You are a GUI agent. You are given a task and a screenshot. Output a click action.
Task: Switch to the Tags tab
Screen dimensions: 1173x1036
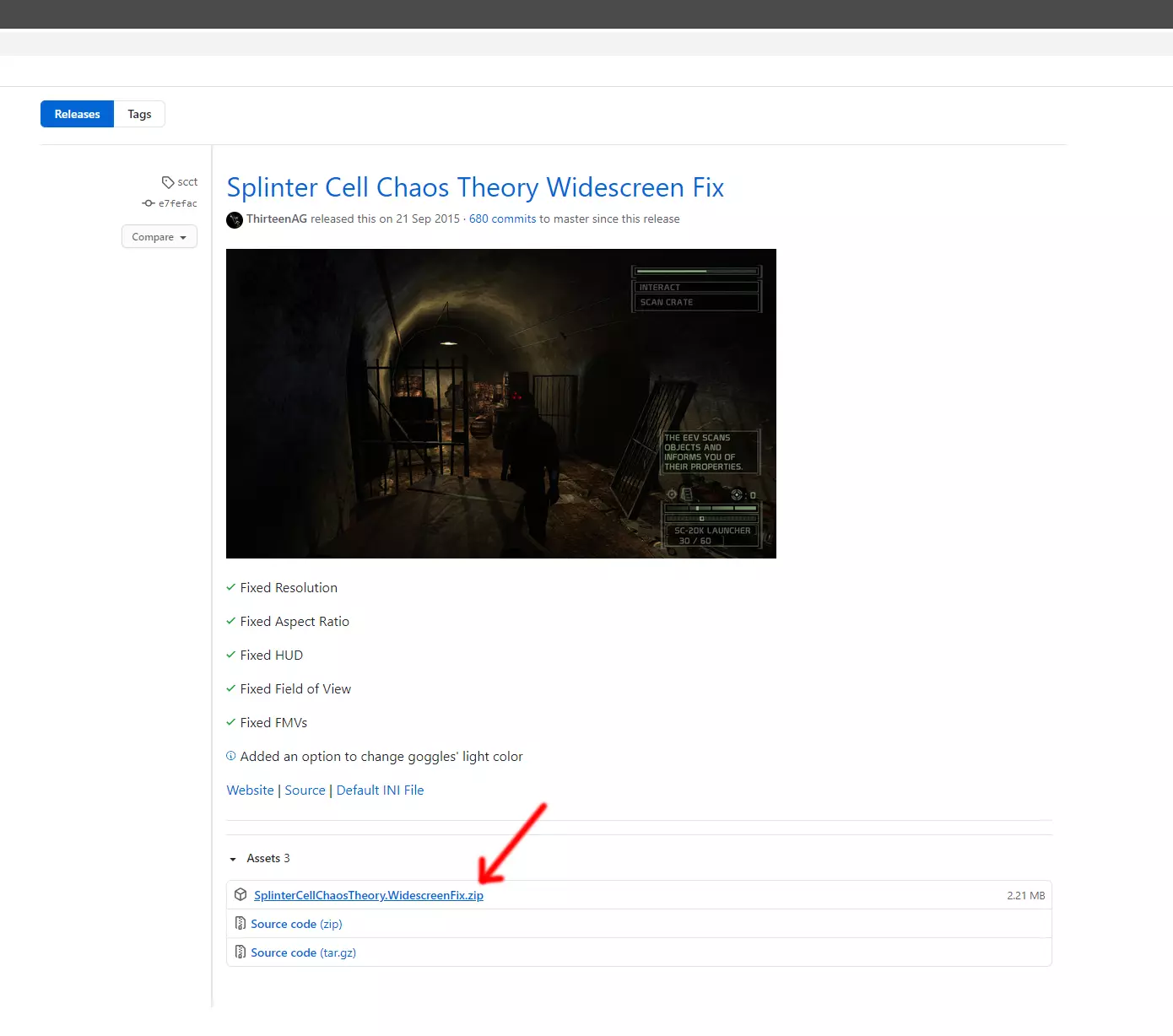[139, 114]
